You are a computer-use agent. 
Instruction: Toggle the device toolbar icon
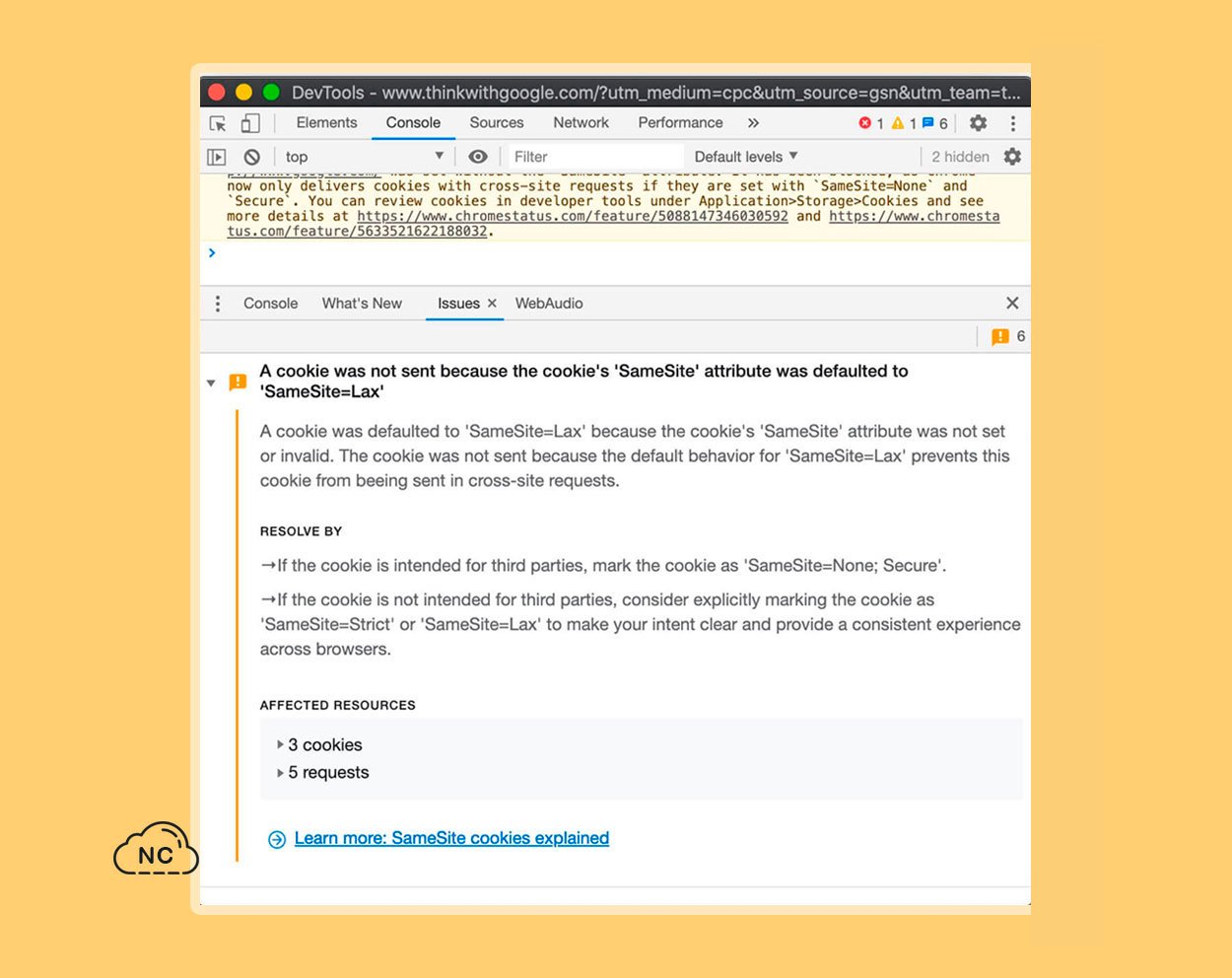tap(250, 123)
